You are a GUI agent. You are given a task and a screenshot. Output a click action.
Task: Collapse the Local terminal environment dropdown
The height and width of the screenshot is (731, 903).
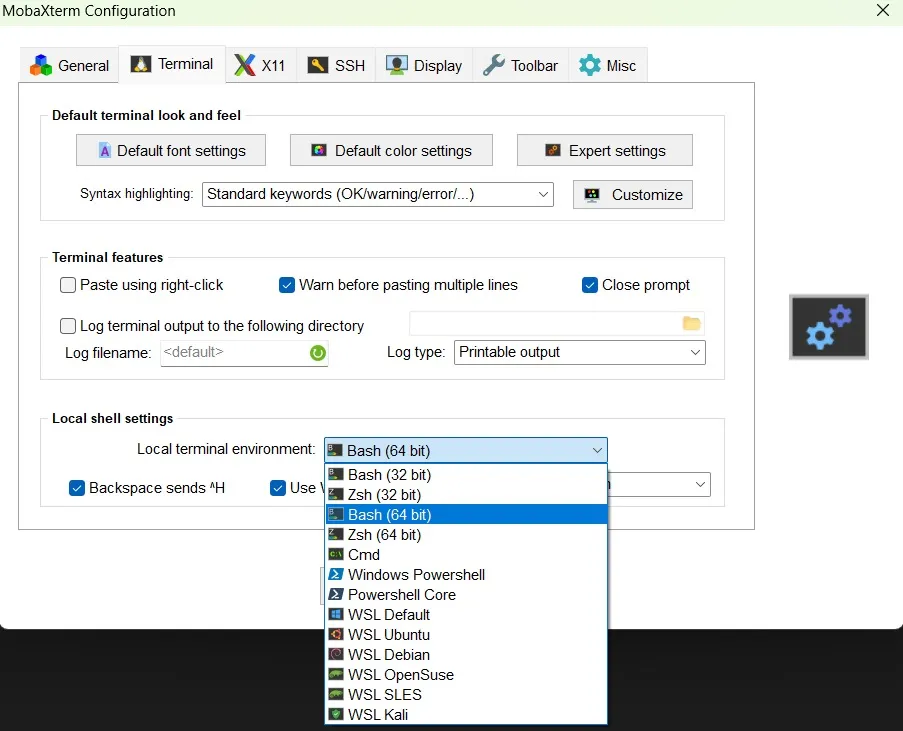pos(597,450)
